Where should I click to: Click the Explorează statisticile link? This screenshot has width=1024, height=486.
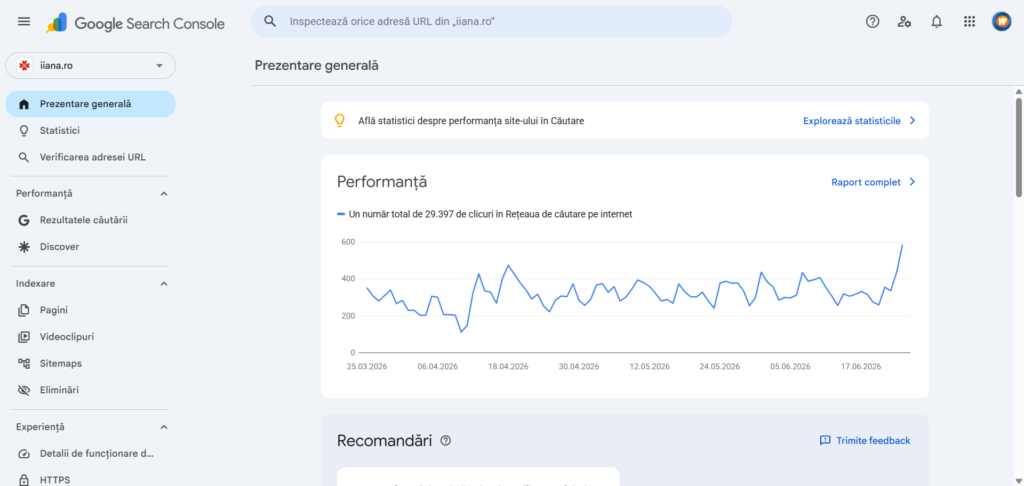pyautogui.click(x=852, y=121)
